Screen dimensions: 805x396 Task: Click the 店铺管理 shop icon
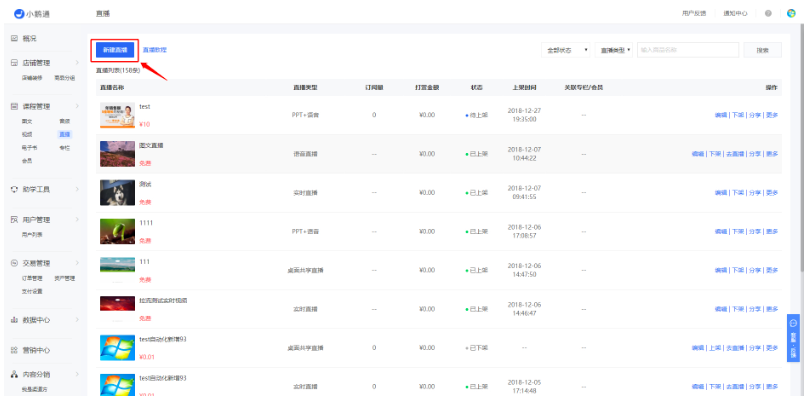coord(14,63)
